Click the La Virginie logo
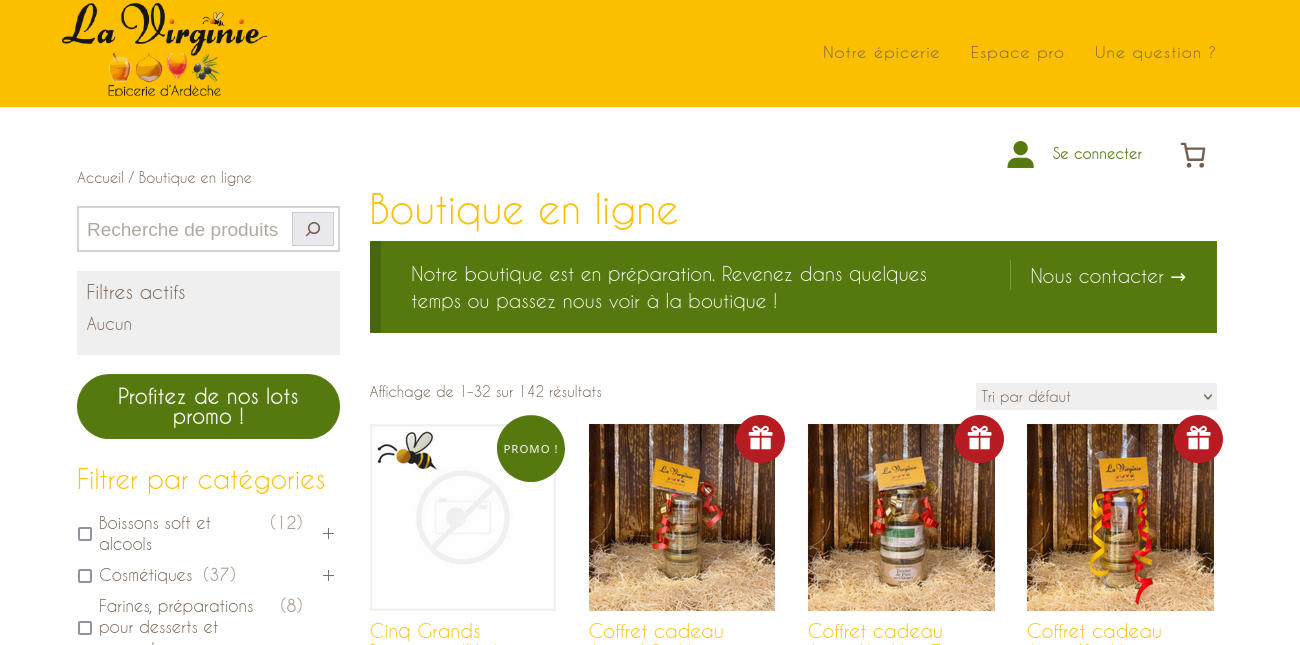1300x645 pixels. pyautogui.click(x=164, y=52)
